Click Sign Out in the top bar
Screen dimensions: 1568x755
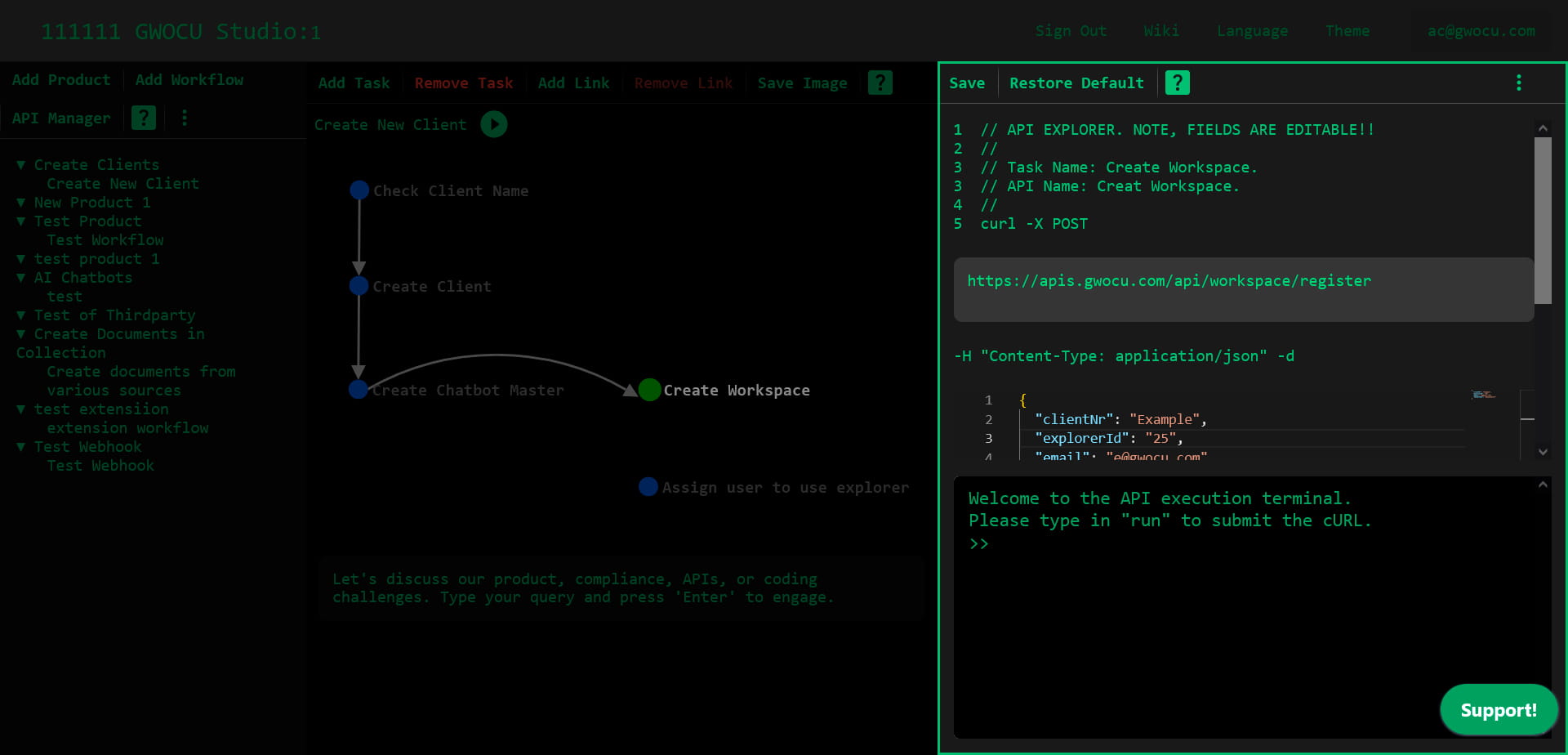[x=1071, y=31]
